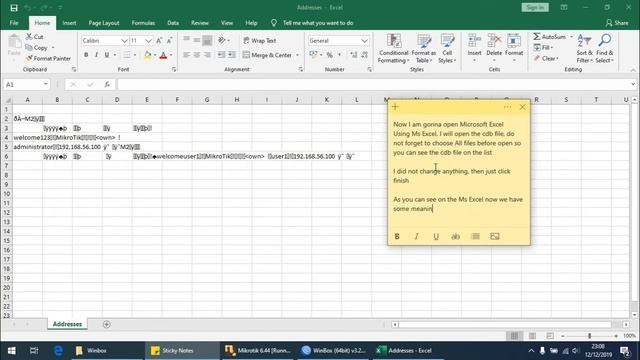Open the sticky note three-dot menu
Image resolution: width=640 pixels, height=360 pixels.
click(507, 107)
